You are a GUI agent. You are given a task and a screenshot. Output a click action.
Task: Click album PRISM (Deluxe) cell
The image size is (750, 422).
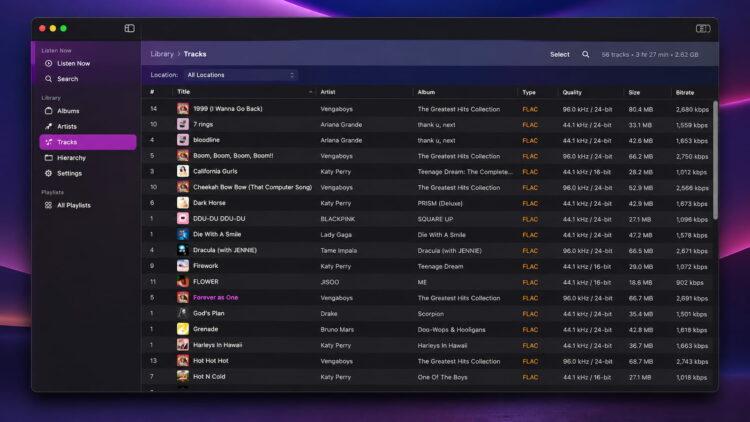[440, 203]
